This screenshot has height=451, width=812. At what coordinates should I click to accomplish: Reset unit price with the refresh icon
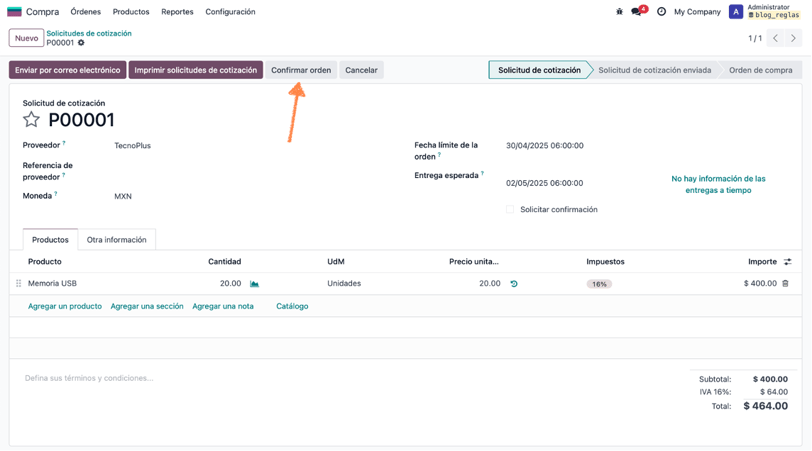click(x=514, y=284)
